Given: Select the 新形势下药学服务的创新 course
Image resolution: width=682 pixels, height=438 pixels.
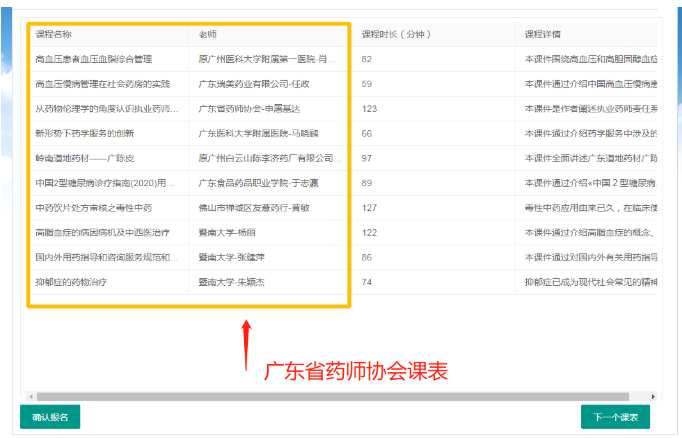Looking at the screenshot, I should click(84, 133).
